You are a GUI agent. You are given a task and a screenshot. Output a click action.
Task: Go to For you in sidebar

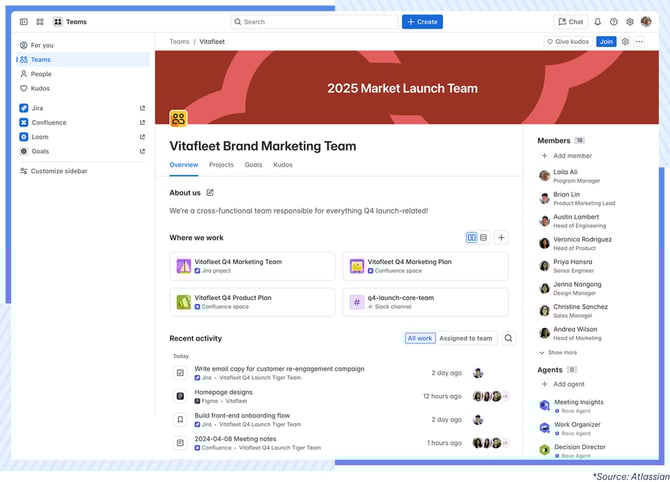83,45
